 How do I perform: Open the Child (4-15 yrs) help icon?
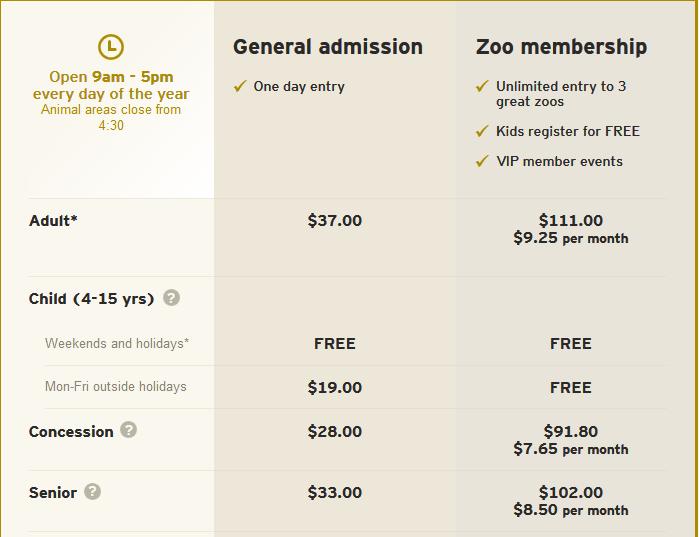click(172, 298)
